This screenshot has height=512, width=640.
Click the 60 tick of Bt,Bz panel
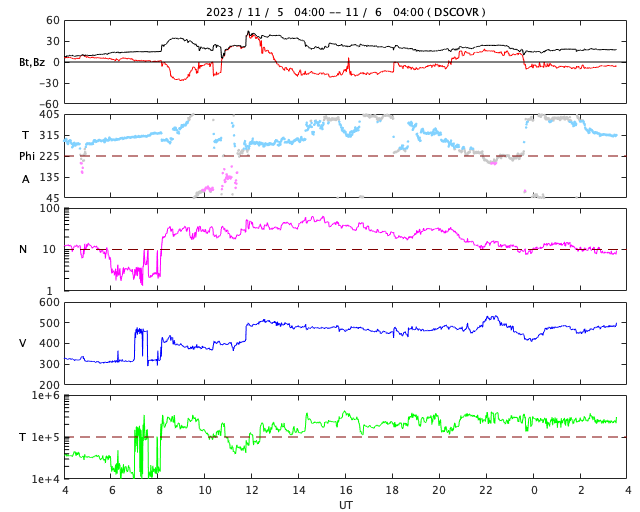click(53, 20)
